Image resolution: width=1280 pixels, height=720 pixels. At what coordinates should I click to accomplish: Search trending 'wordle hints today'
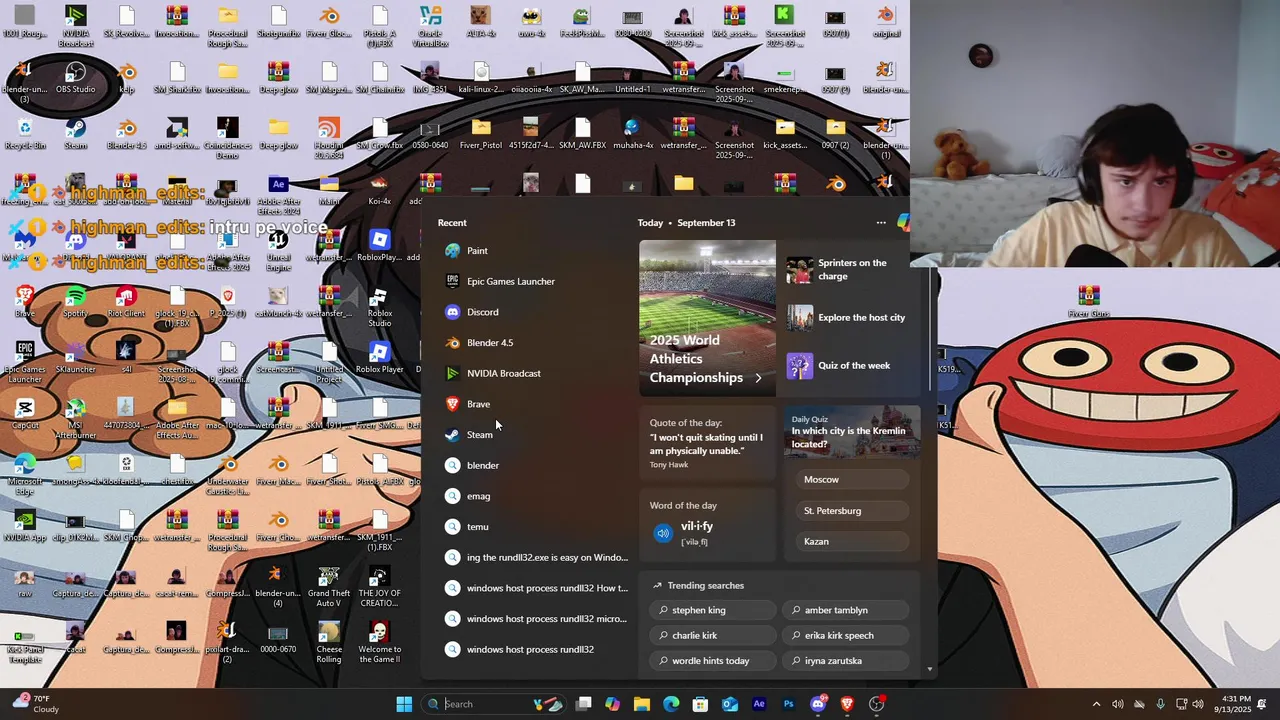(x=712, y=661)
